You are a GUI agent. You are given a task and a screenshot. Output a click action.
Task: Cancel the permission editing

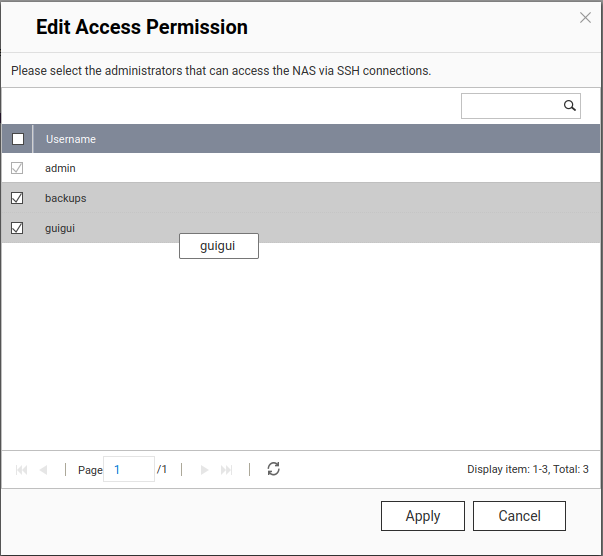(519, 516)
